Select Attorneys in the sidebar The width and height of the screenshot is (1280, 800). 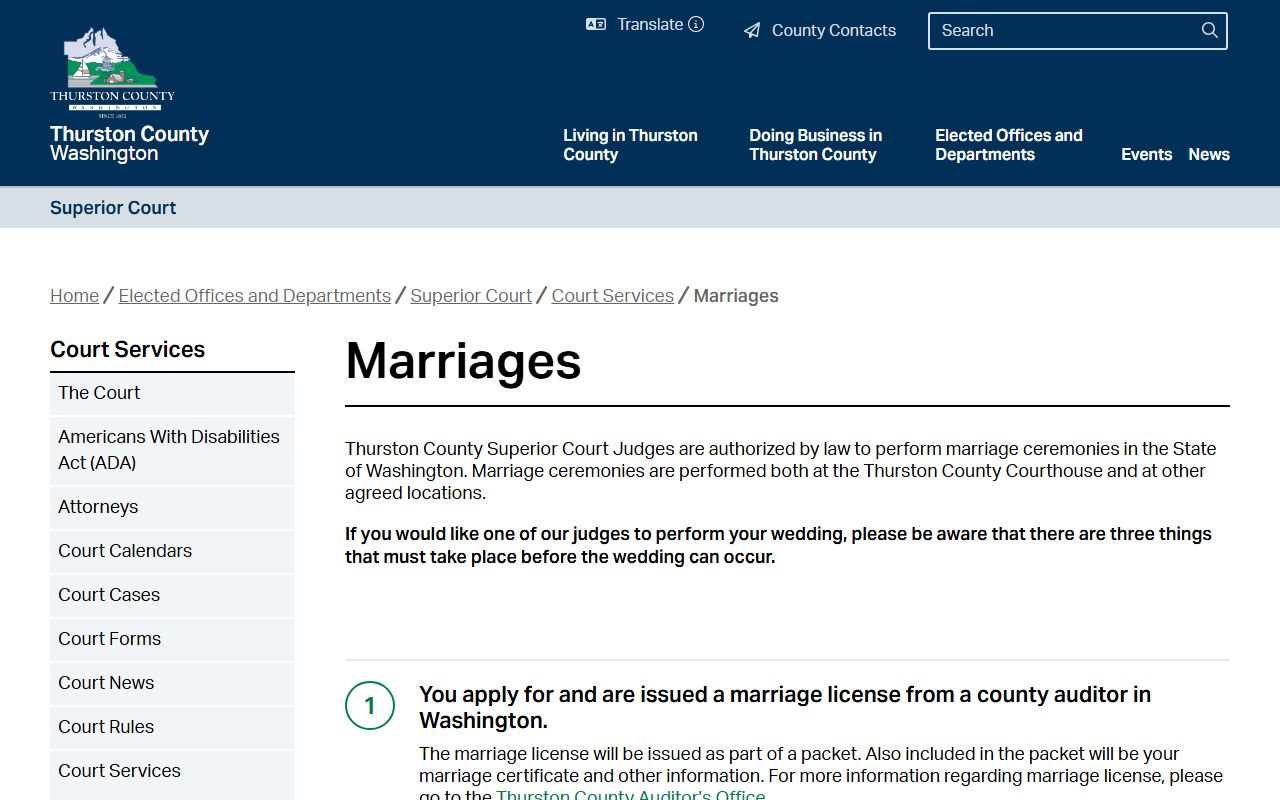click(172, 507)
